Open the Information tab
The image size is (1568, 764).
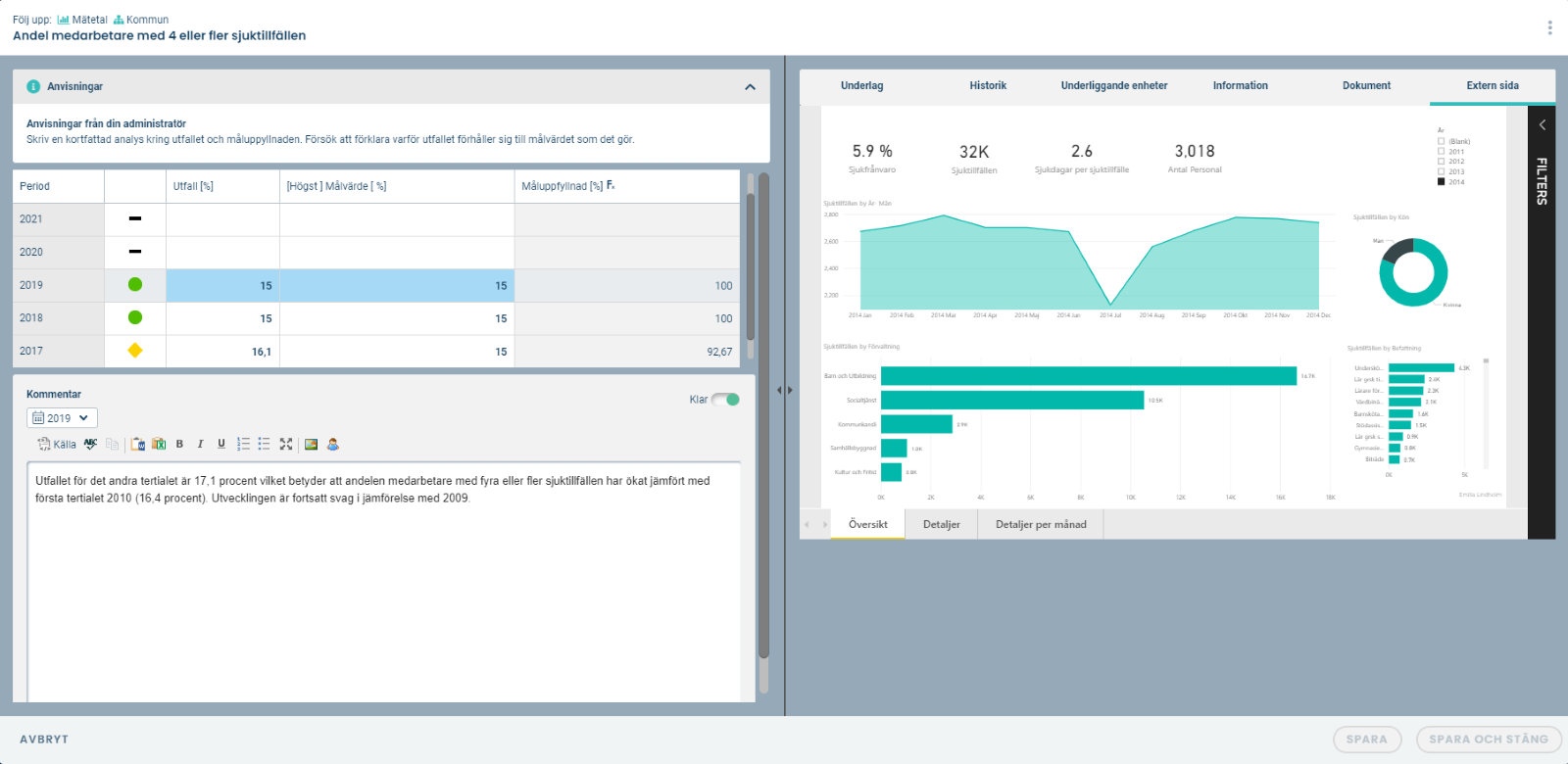pos(1241,86)
